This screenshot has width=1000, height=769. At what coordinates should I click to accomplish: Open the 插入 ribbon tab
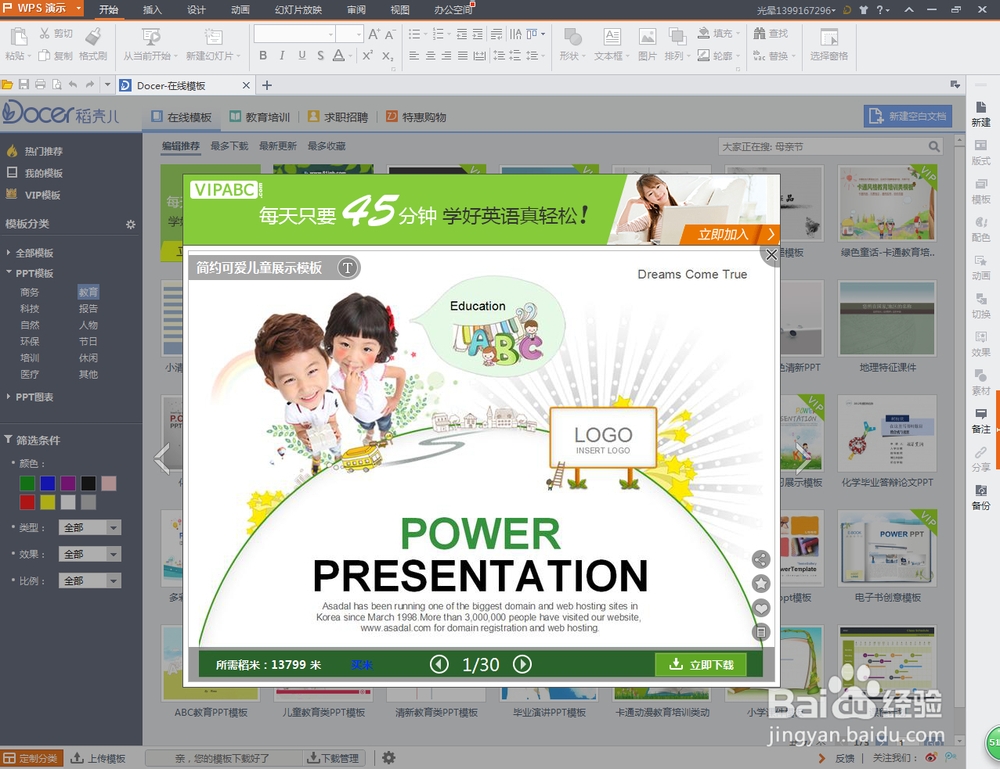click(x=152, y=10)
